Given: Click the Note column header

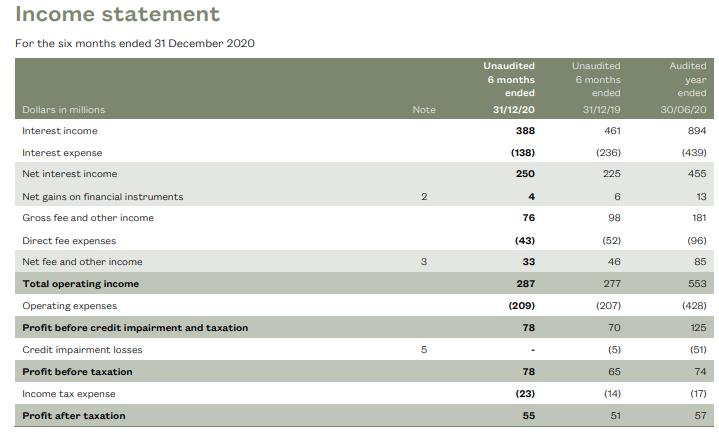Looking at the screenshot, I should tap(424, 109).
